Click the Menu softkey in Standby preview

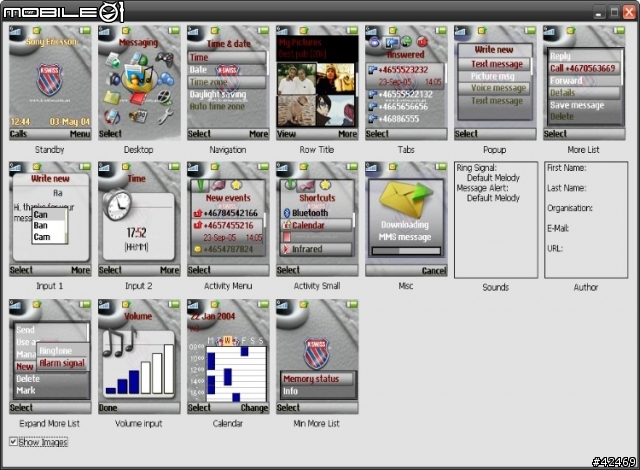[80, 134]
